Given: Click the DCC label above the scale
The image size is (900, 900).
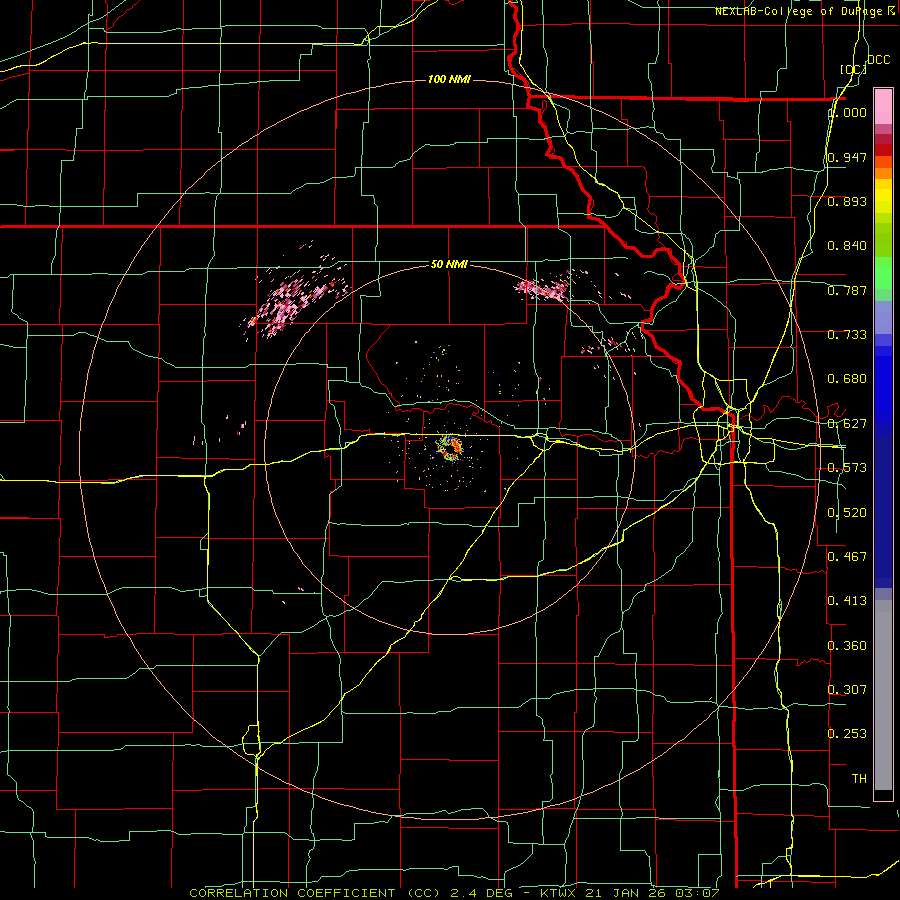Looking at the screenshot, I should pos(878,60).
